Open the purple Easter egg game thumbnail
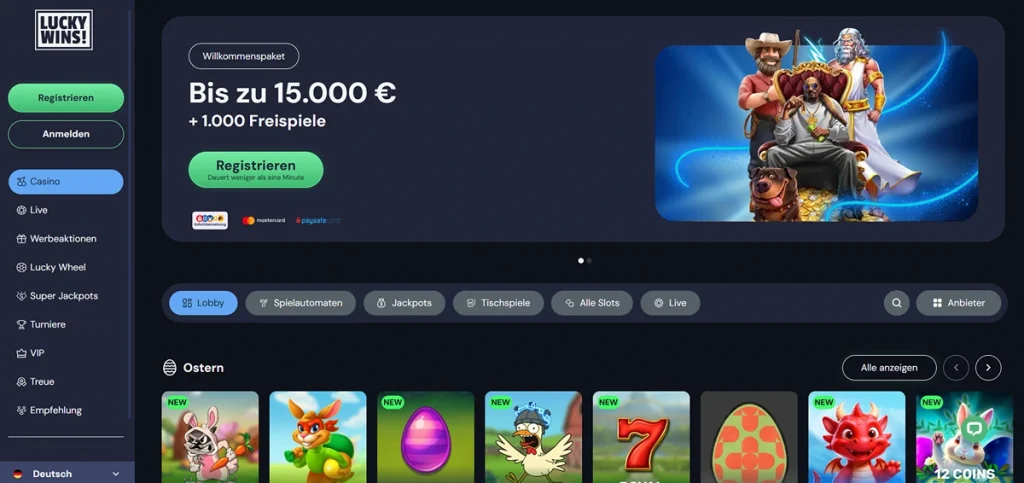 click(x=426, y=437)
